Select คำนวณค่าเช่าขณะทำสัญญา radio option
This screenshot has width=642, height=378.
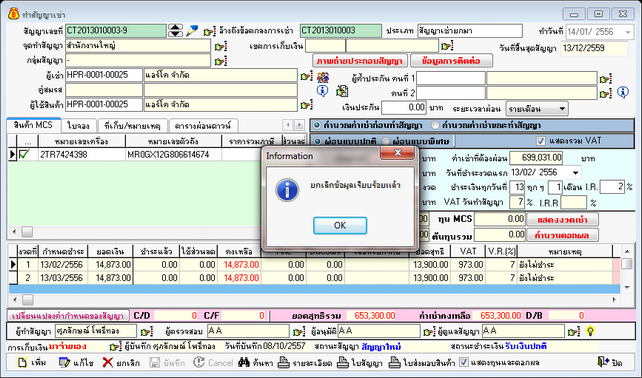tap(435, 125)
